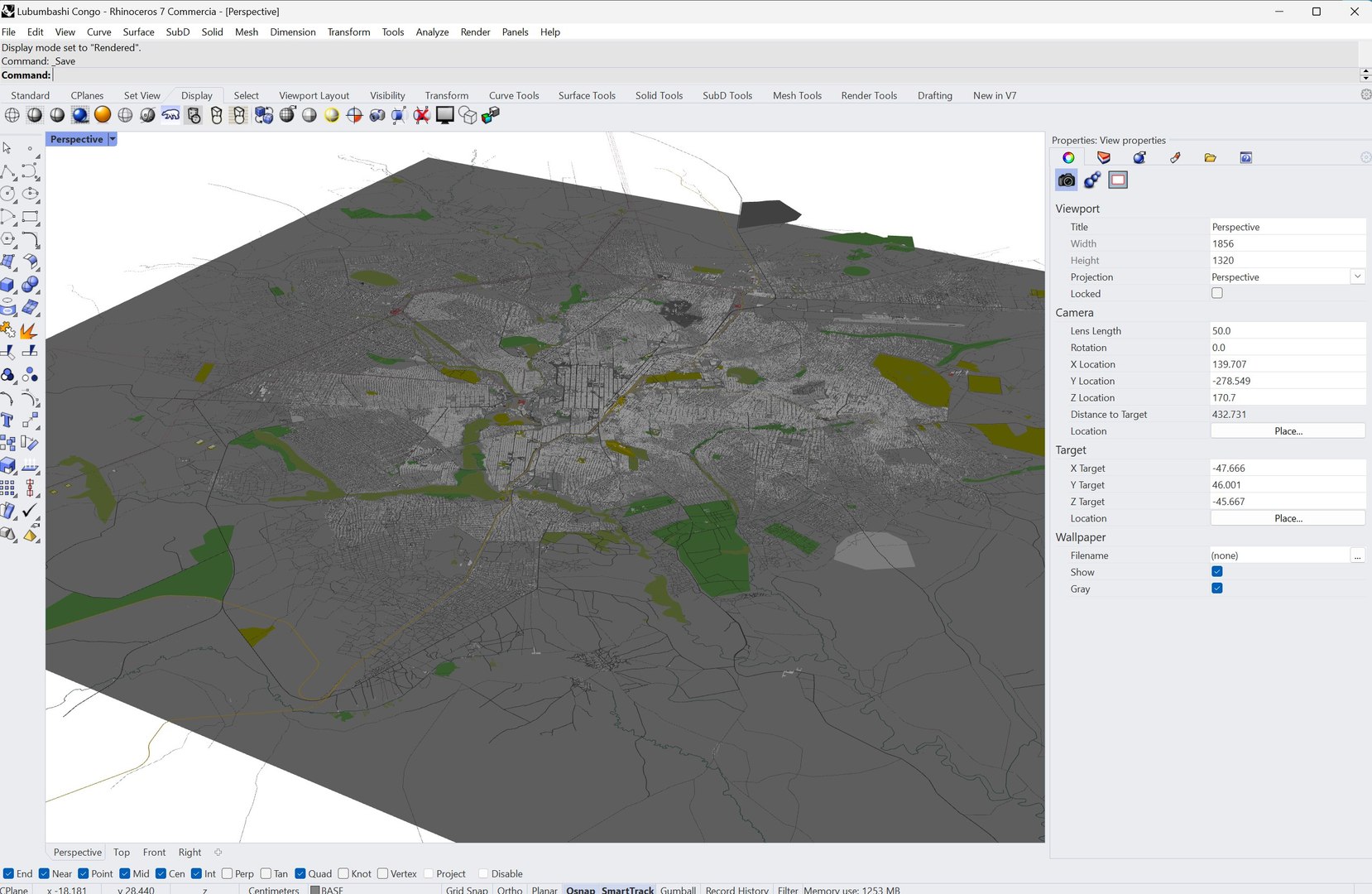Click the polar bear Arctic display icon
Screen dimensions: 1372x894
pyautogui.click(x=170, y=115)
